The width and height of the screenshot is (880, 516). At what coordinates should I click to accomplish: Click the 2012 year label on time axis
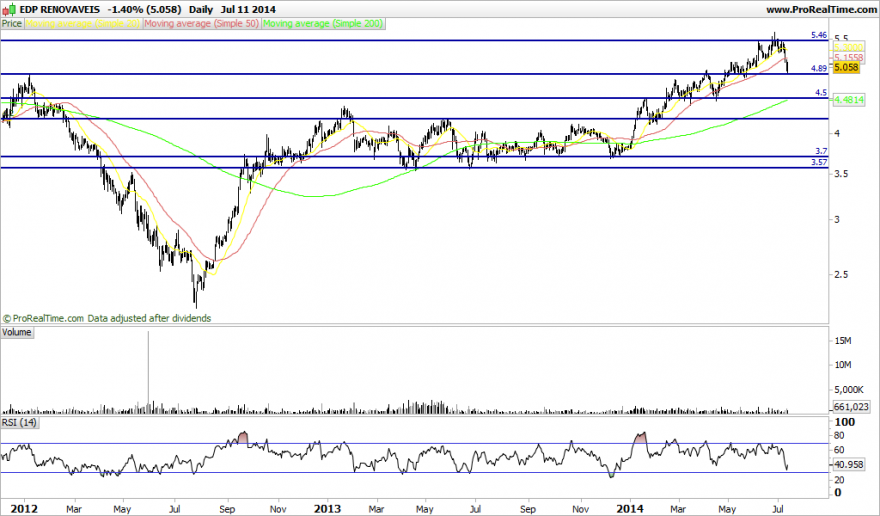pos(25,509)
